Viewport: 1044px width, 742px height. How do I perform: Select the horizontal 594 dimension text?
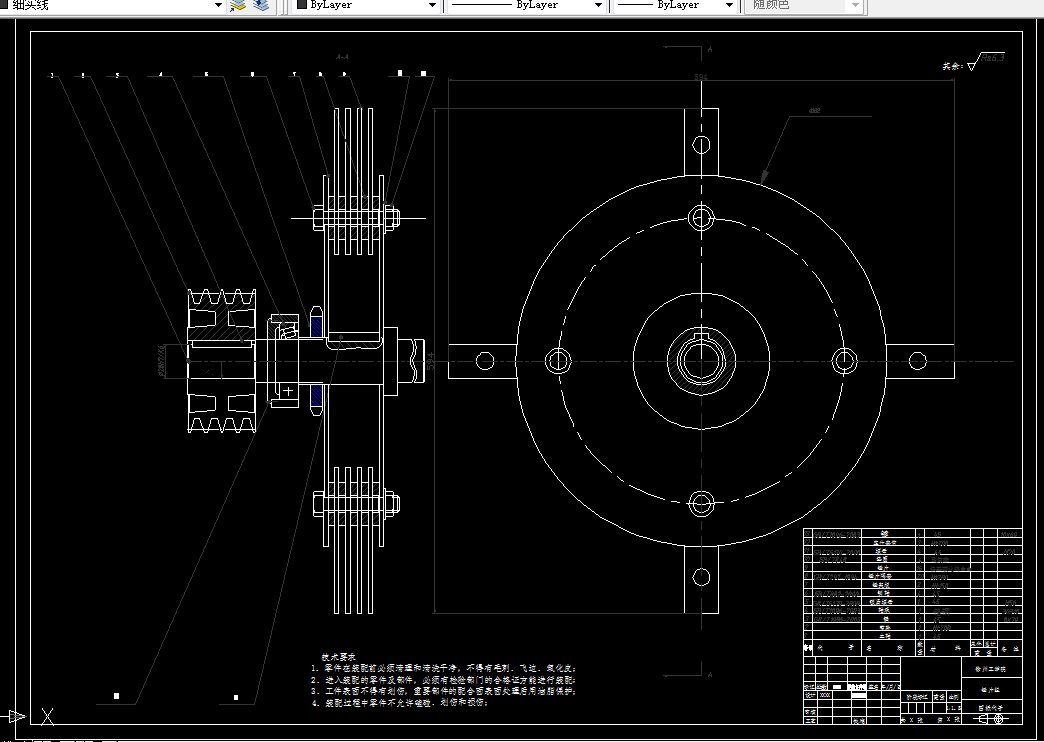[x=701, y=77]
